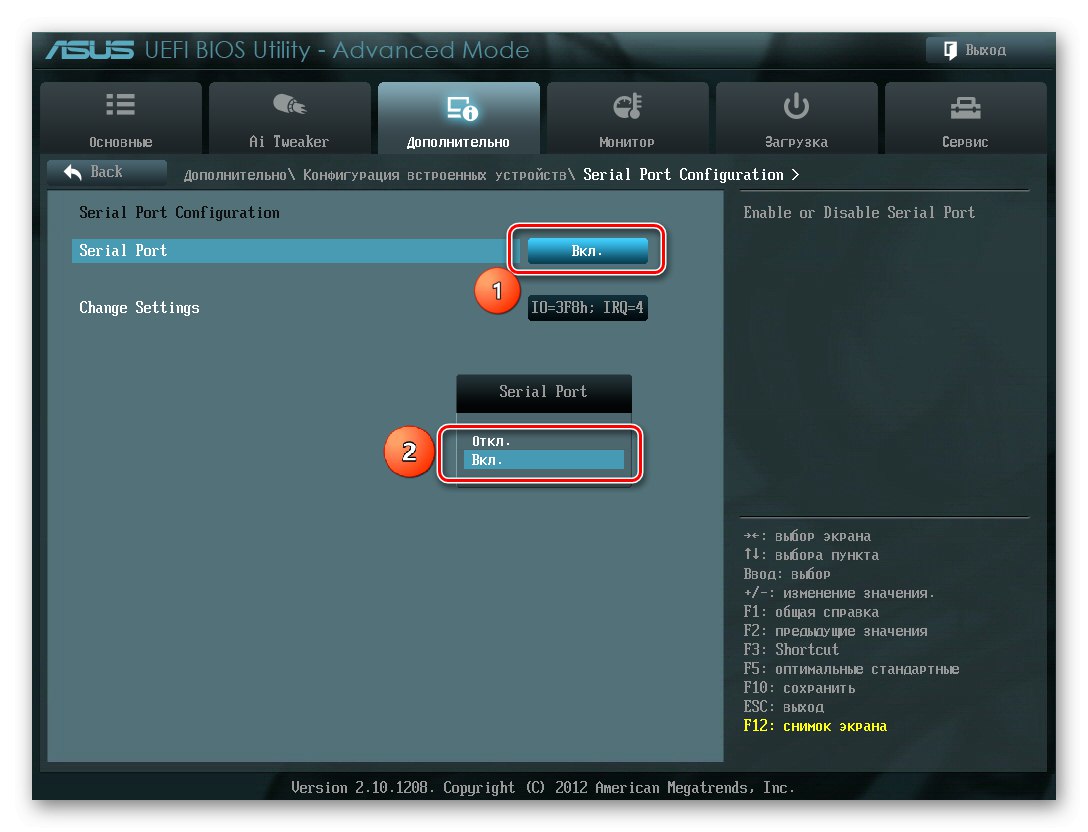Screen dimensions: 1088x832
Task: Click the Back button label
Action: pos(106,171)
